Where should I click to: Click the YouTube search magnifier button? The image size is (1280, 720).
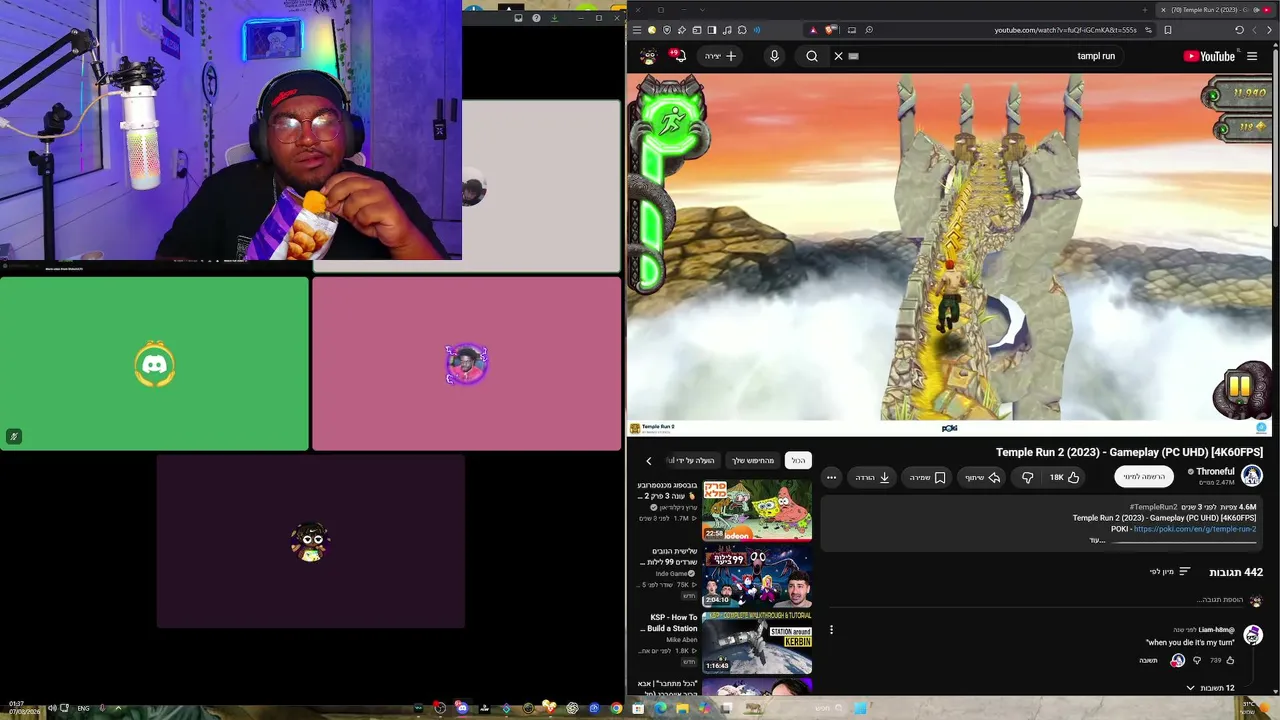click(812, 56)
